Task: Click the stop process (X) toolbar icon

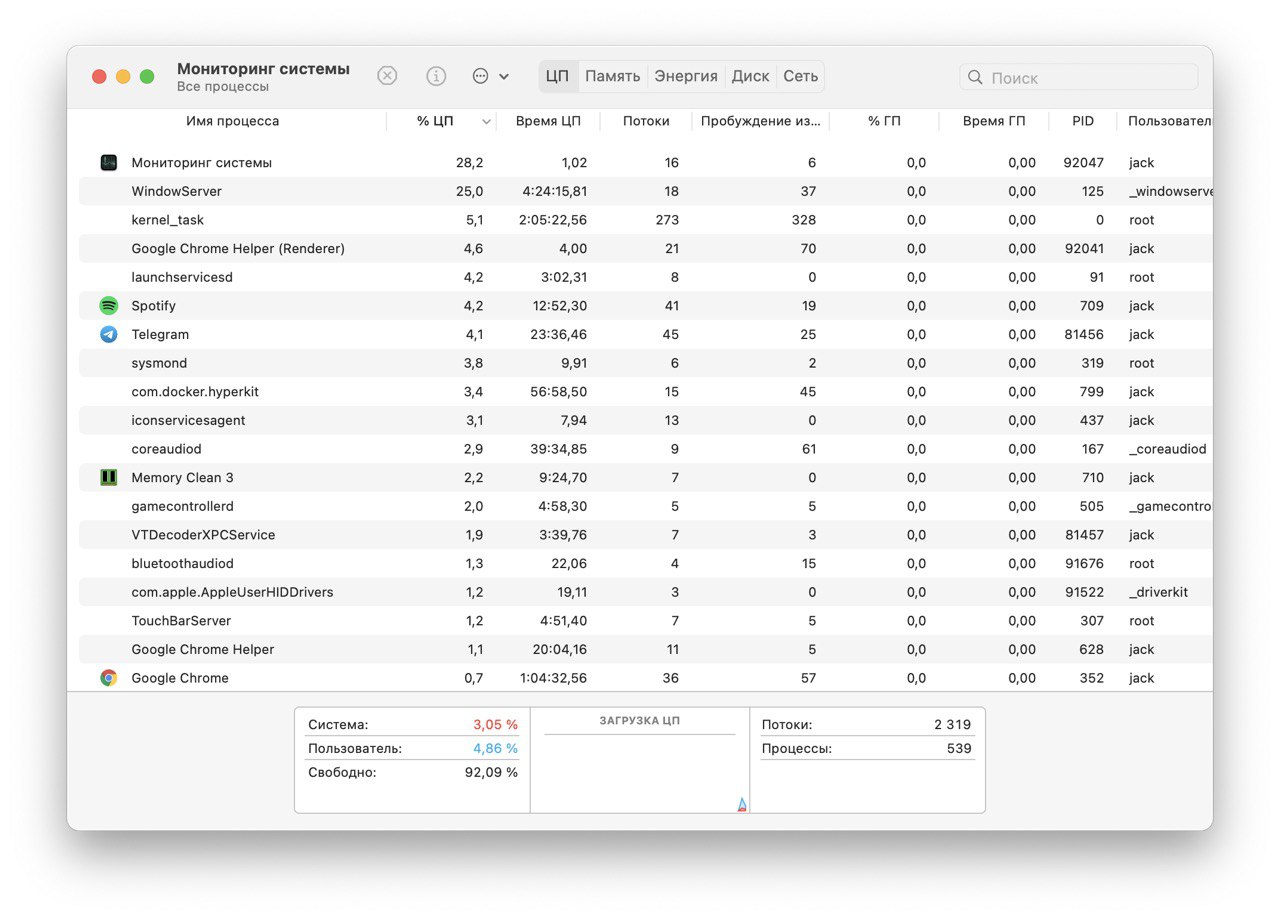Action: [387, 76]
